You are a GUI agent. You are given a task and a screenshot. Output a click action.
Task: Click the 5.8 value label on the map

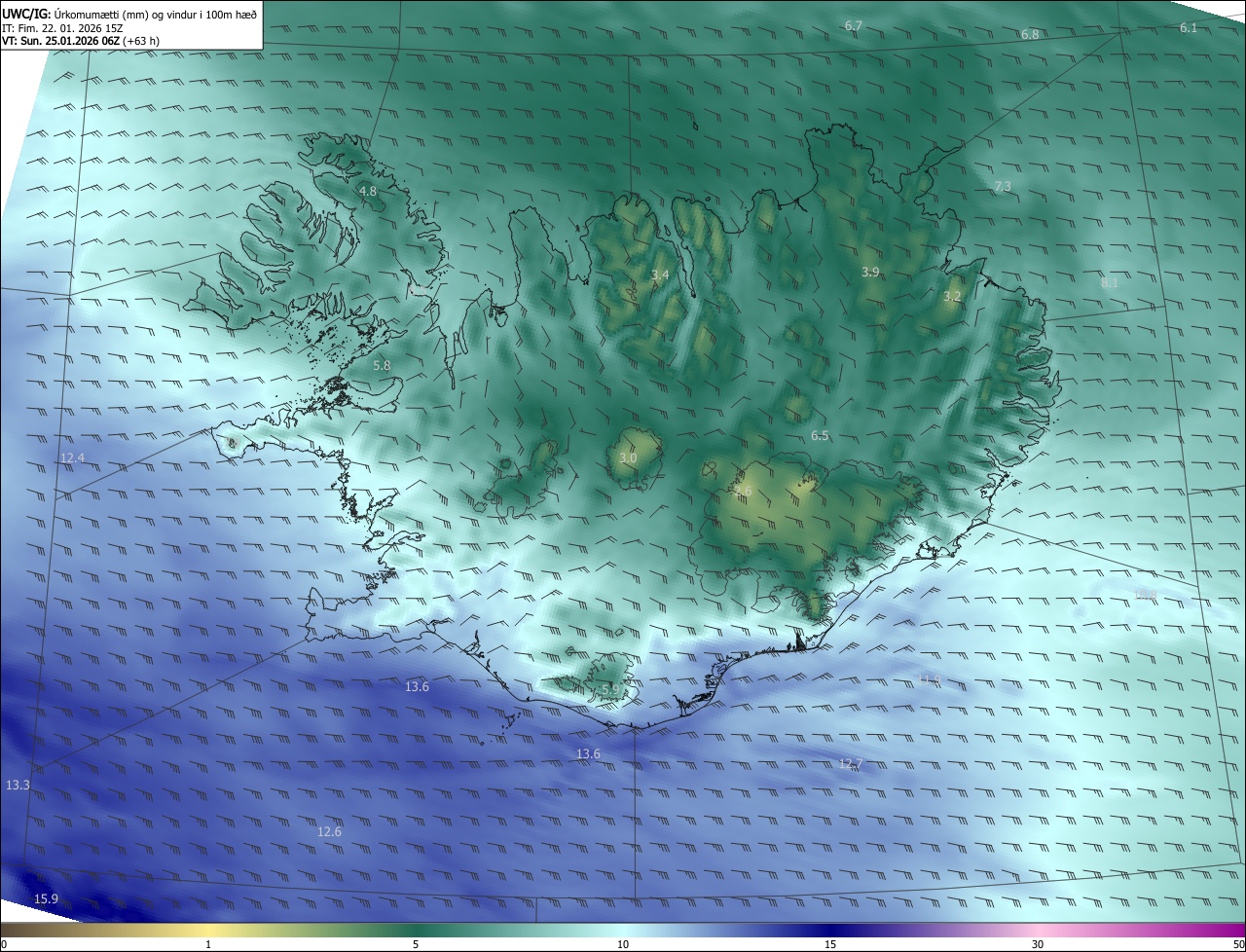click(381, 366)
